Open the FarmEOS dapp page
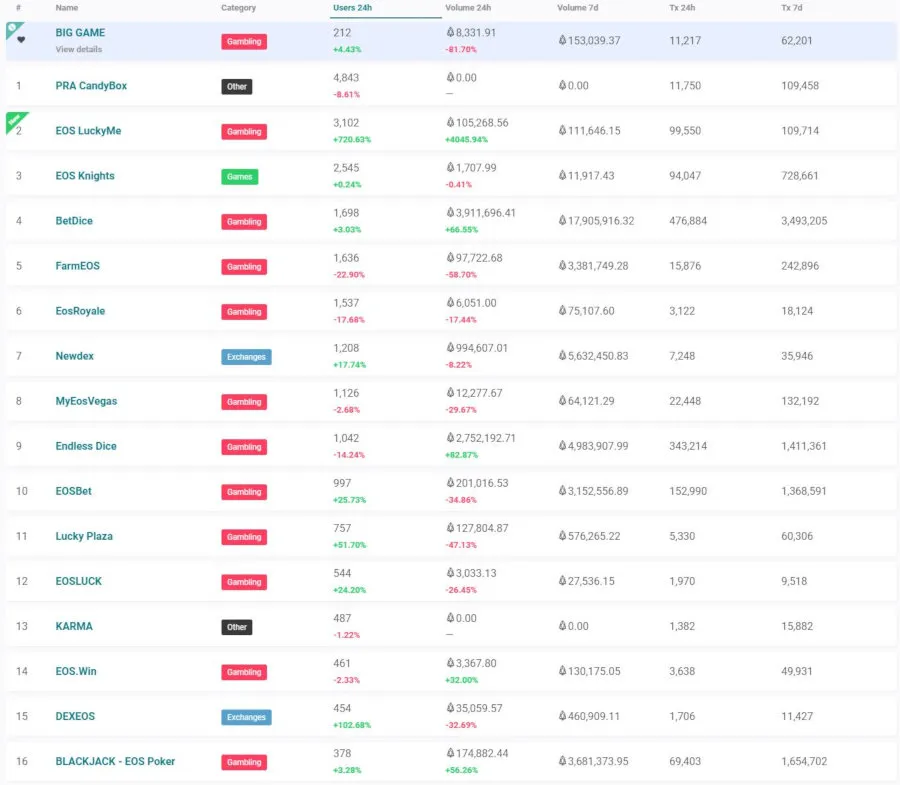 [77, 266]
